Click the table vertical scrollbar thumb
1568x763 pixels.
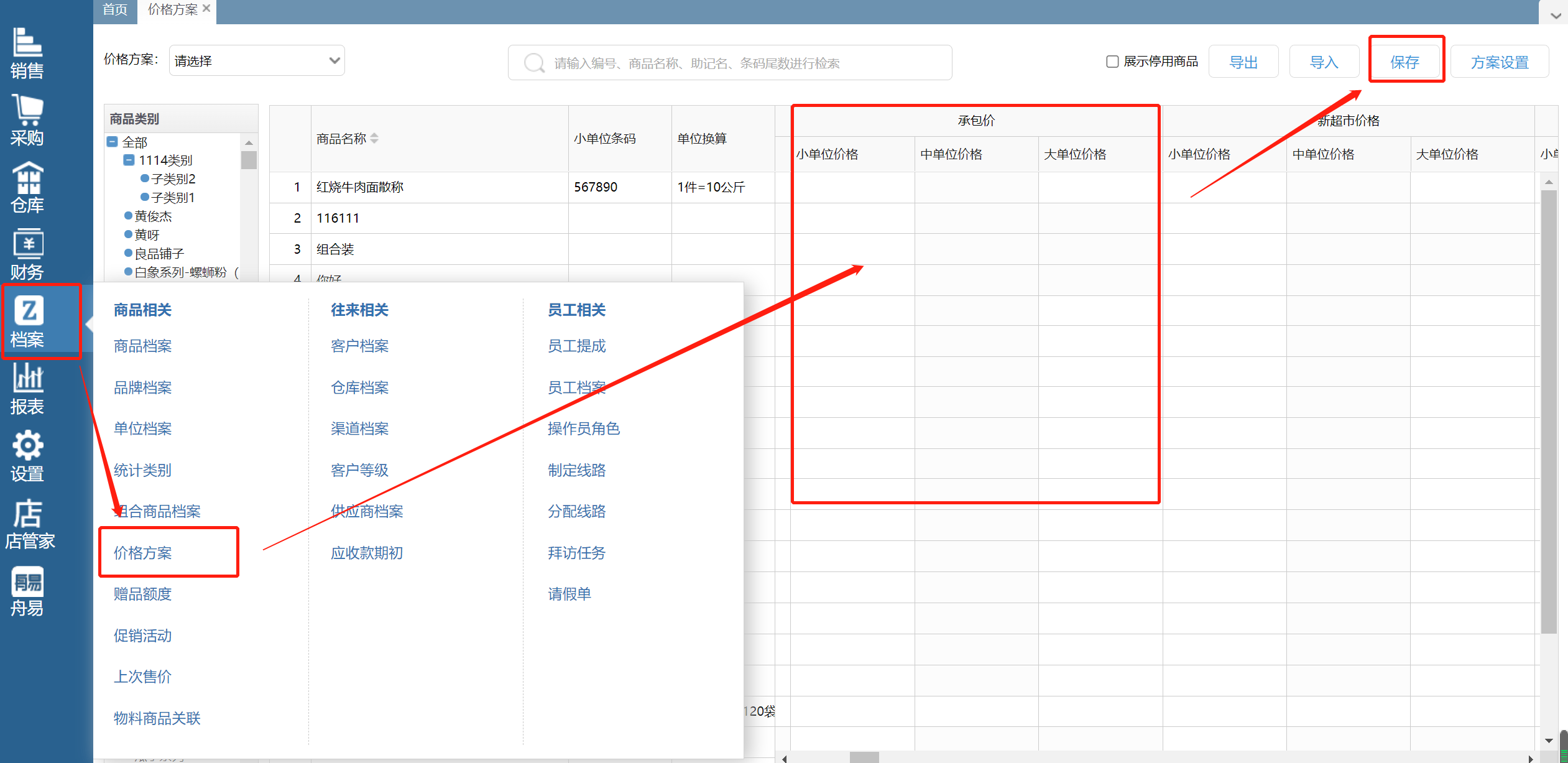(1549, 412)
